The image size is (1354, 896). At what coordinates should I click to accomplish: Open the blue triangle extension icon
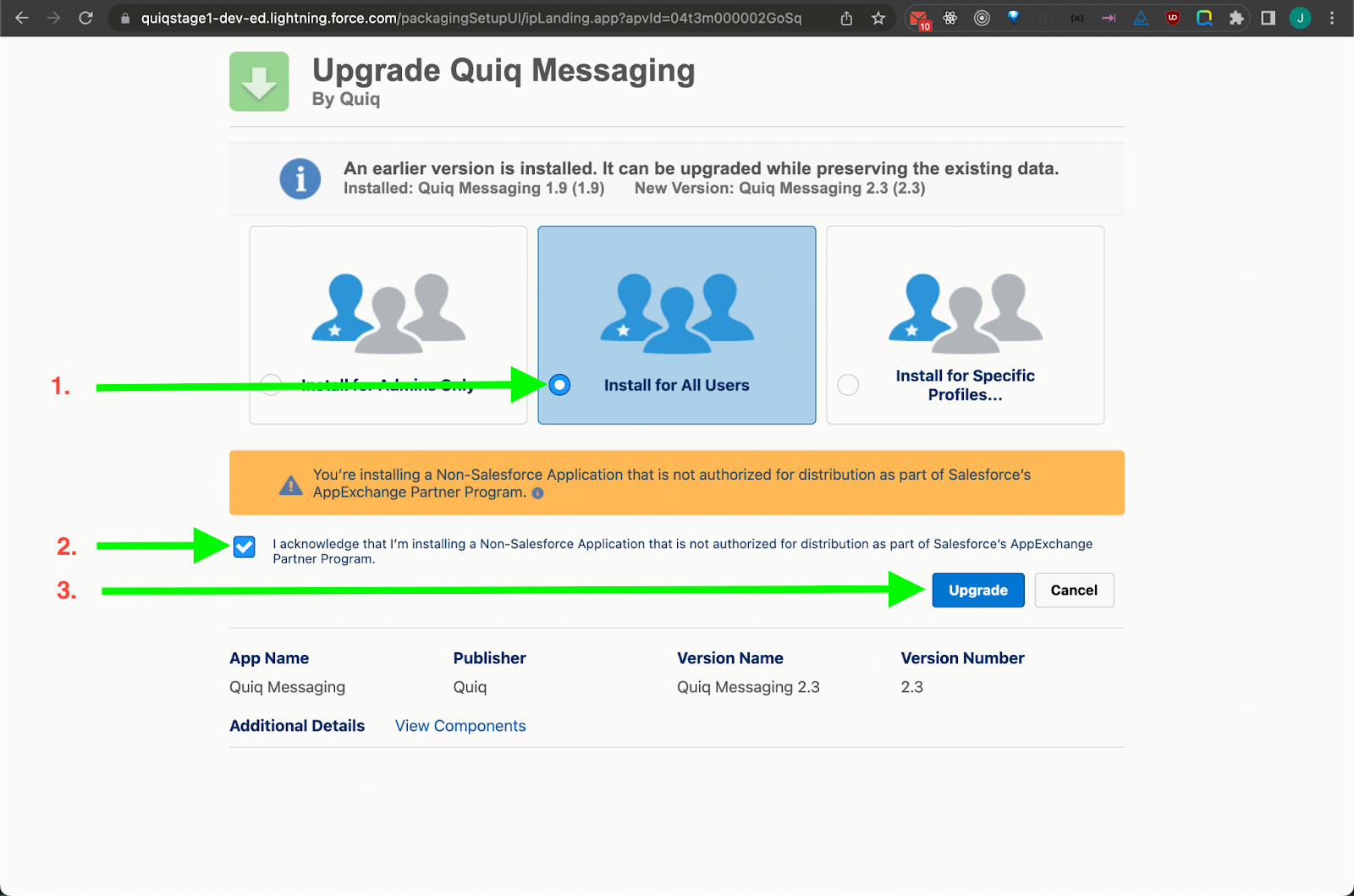click(x=1141, y=18)
